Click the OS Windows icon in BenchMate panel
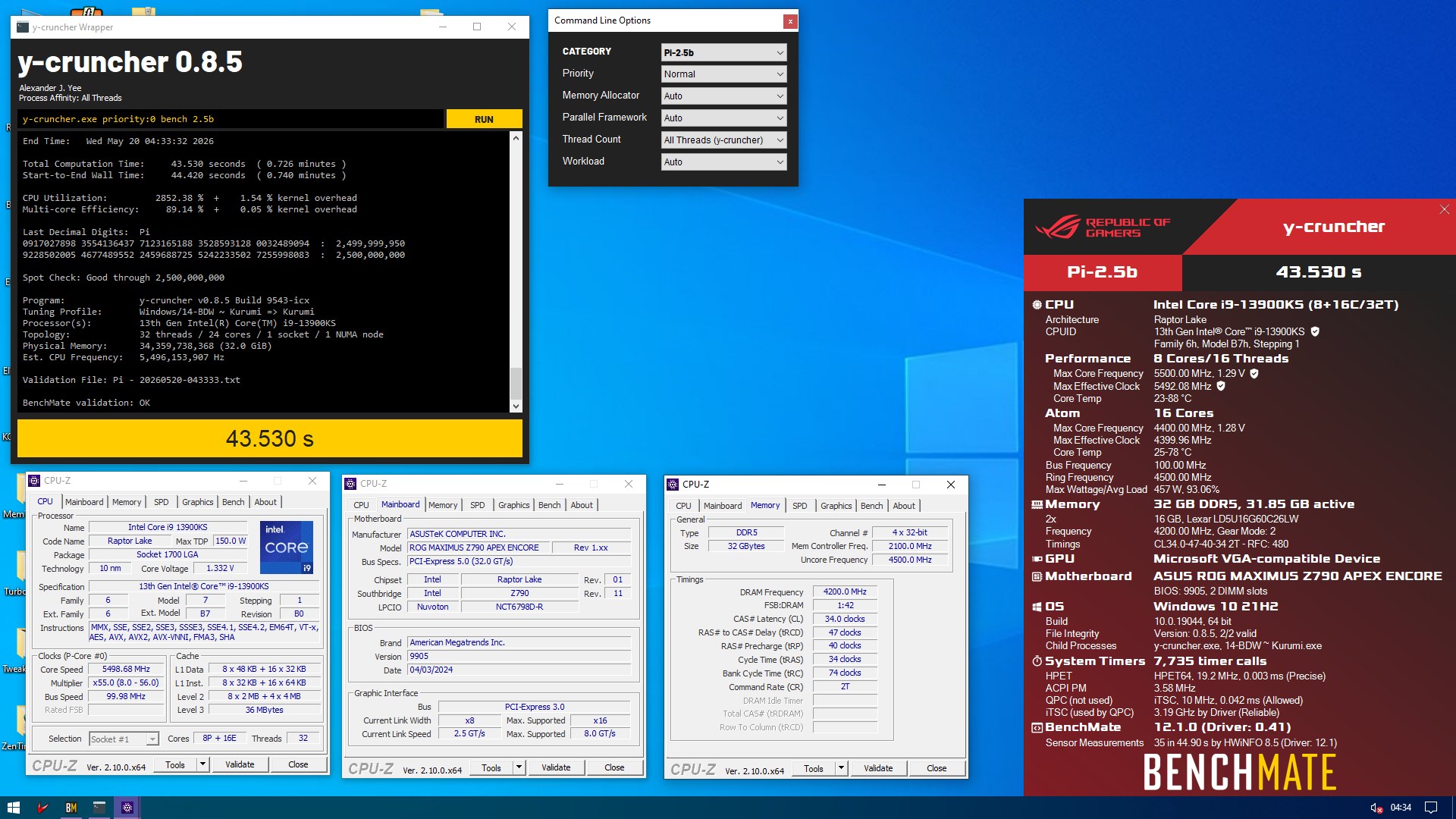 1037,607
